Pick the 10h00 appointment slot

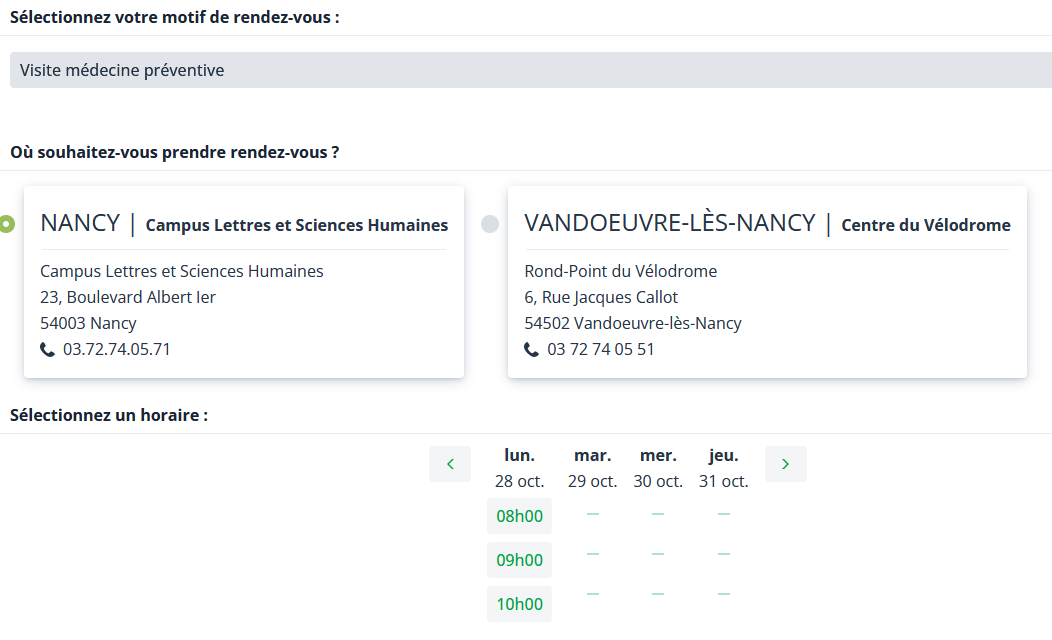pyautogui.click(x=519, y=604)
